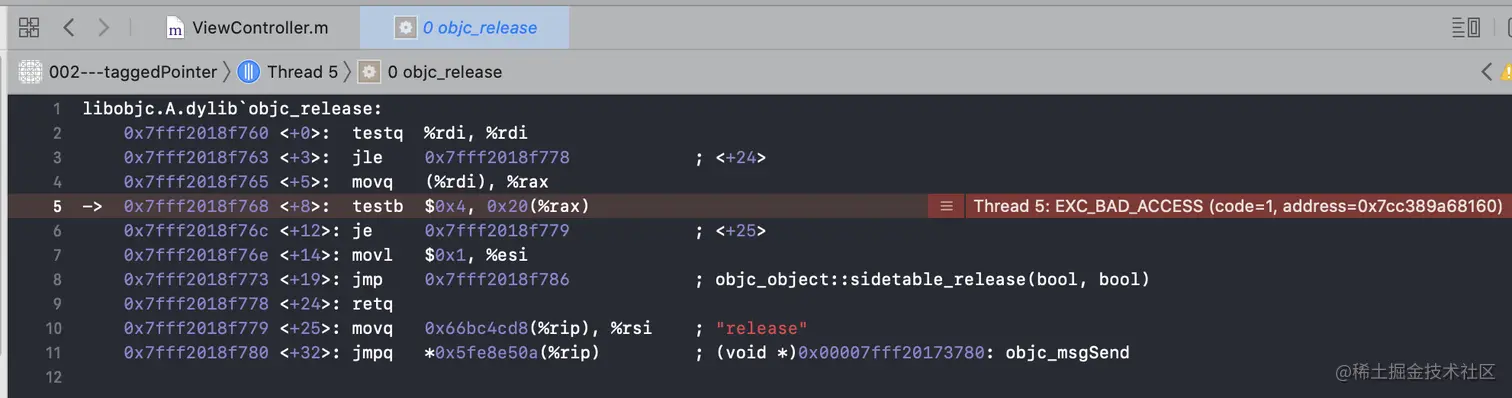
Task: Expand the EXC_BAD_ACCESS error annotation icon
Action: coord(946,206)
